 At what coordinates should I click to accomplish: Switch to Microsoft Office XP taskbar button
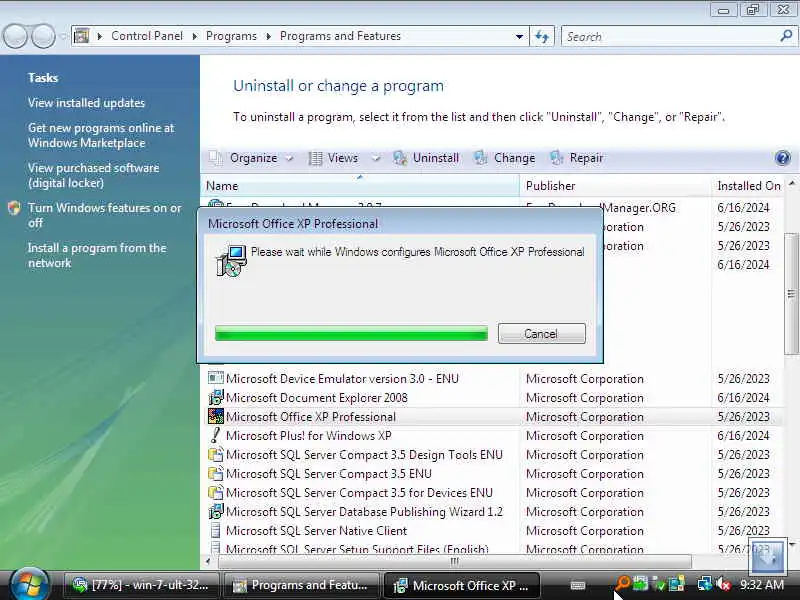coord(462,585)
